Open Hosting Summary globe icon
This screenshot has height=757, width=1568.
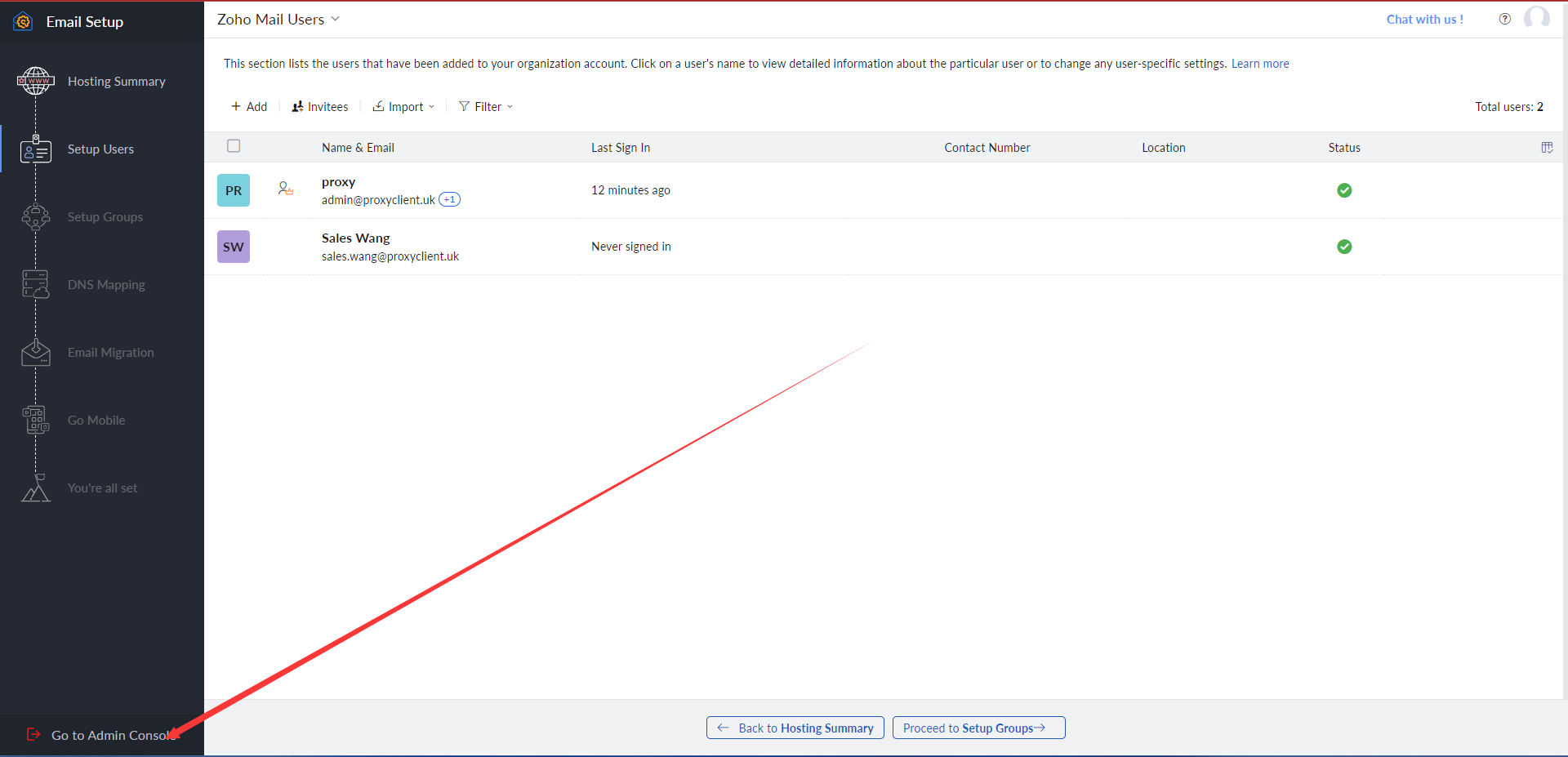(36, 81)
